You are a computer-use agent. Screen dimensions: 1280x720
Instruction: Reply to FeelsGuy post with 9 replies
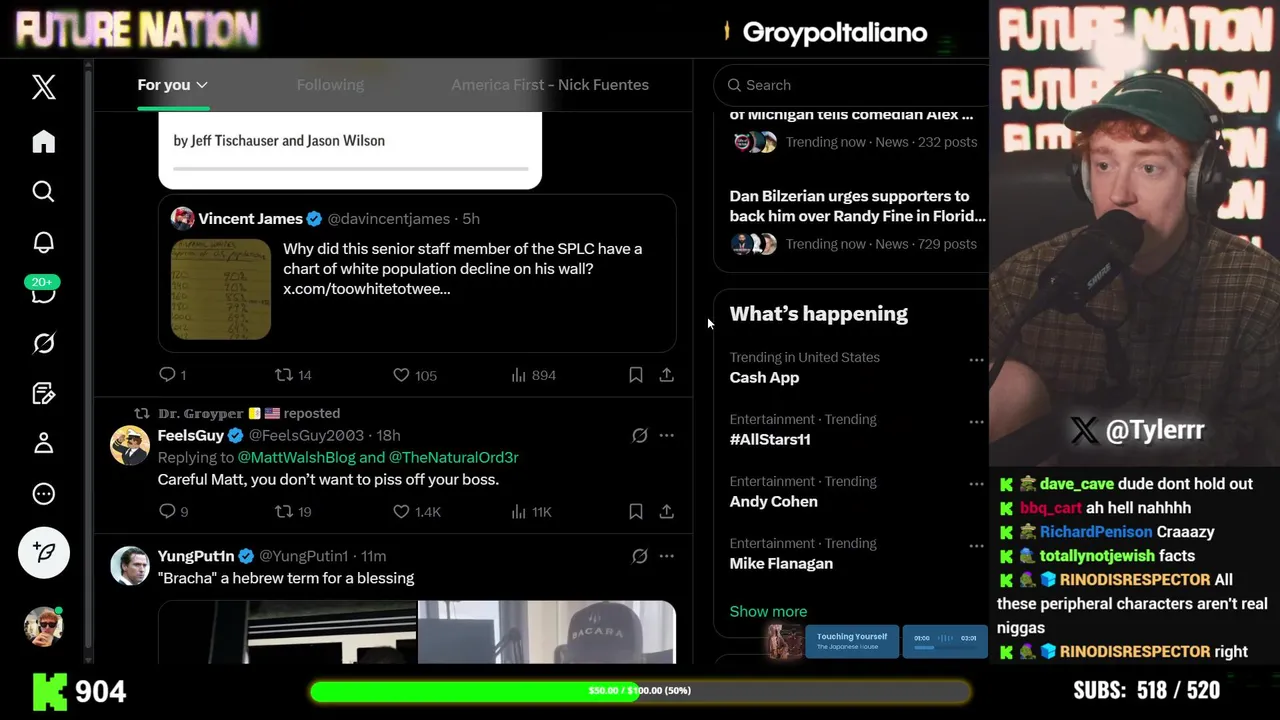point(173,511)
